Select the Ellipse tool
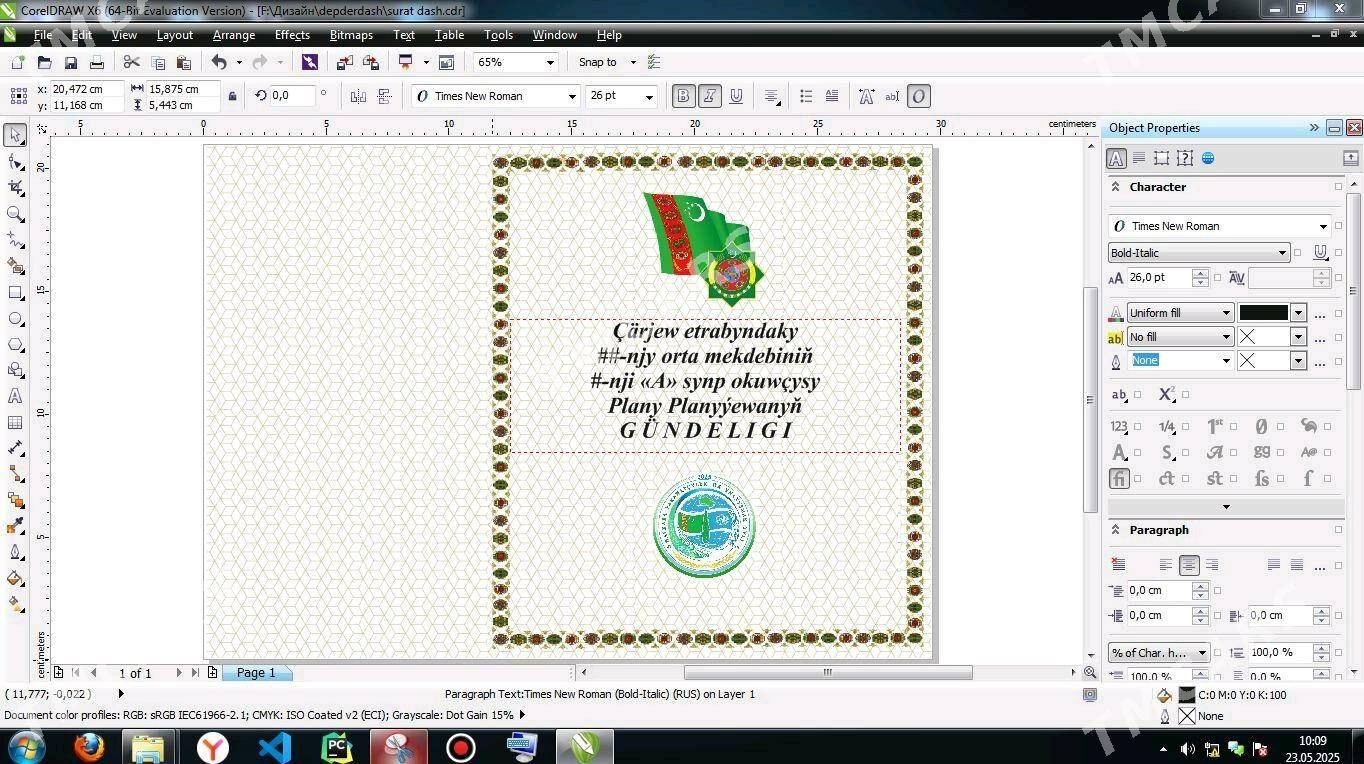The image size is (1364, 764). (15, 319)
